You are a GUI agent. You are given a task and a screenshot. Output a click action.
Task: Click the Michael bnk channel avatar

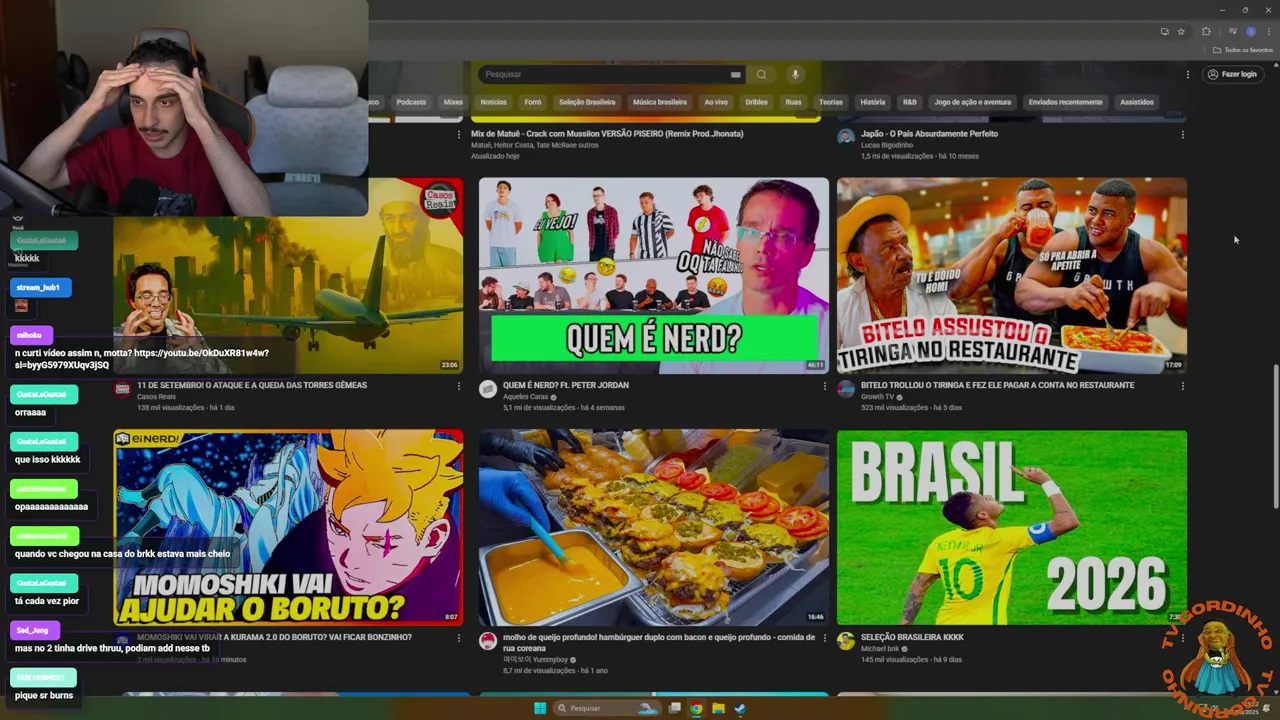pos(846,641)
